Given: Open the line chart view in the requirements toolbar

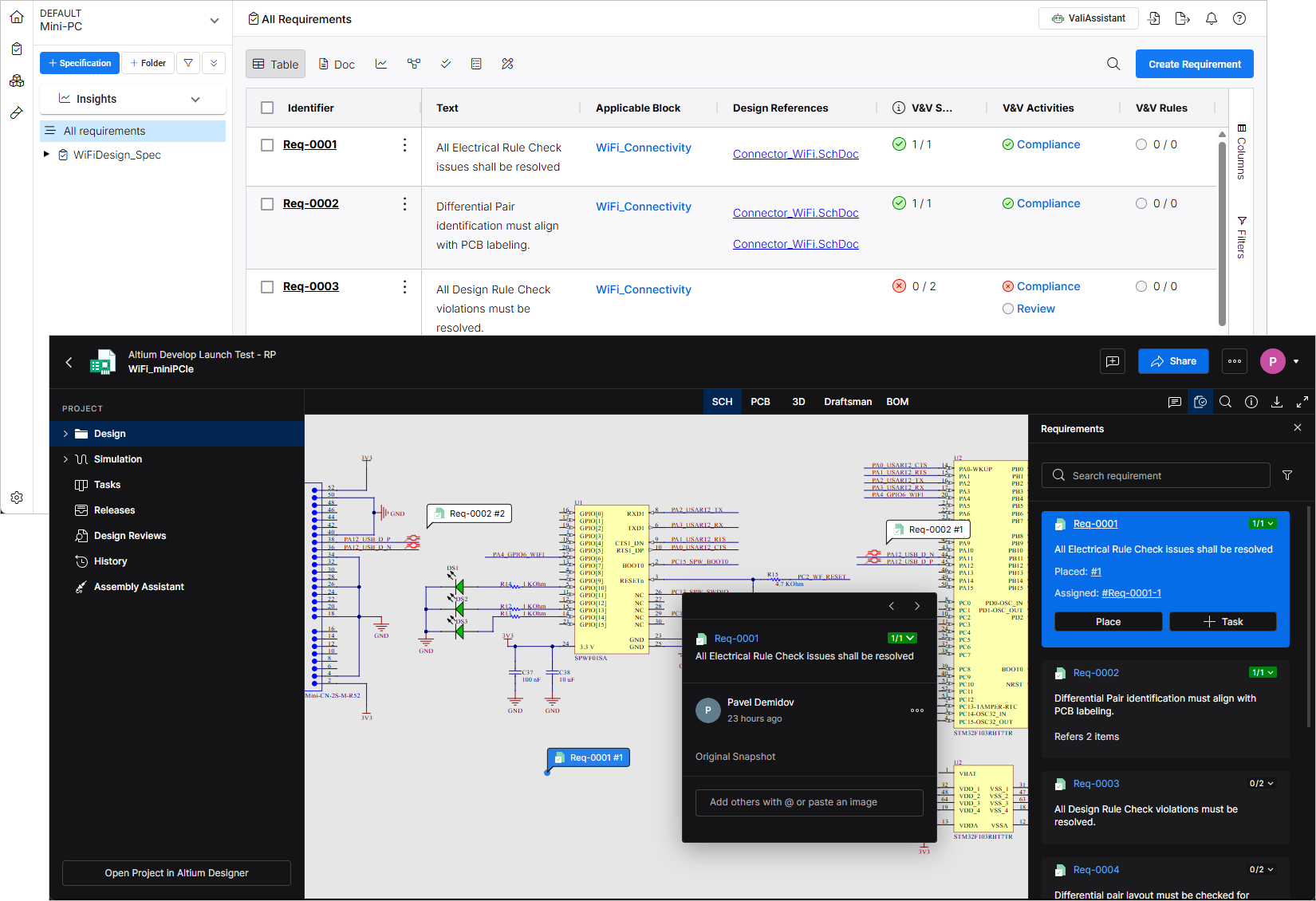Looking at the screenshot, I should 381,64.
